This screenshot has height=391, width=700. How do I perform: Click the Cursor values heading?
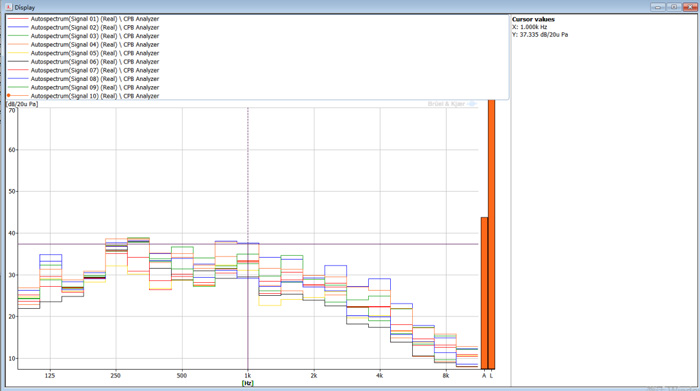coord(533,19)
